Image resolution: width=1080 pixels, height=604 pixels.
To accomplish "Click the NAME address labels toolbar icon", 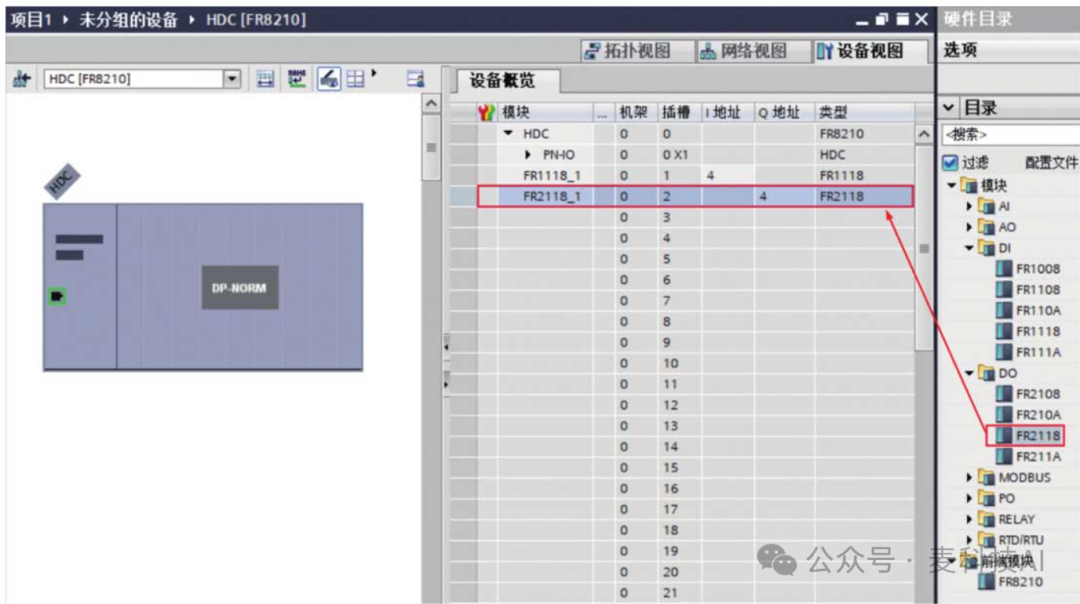I will click(x=297, y=79).
